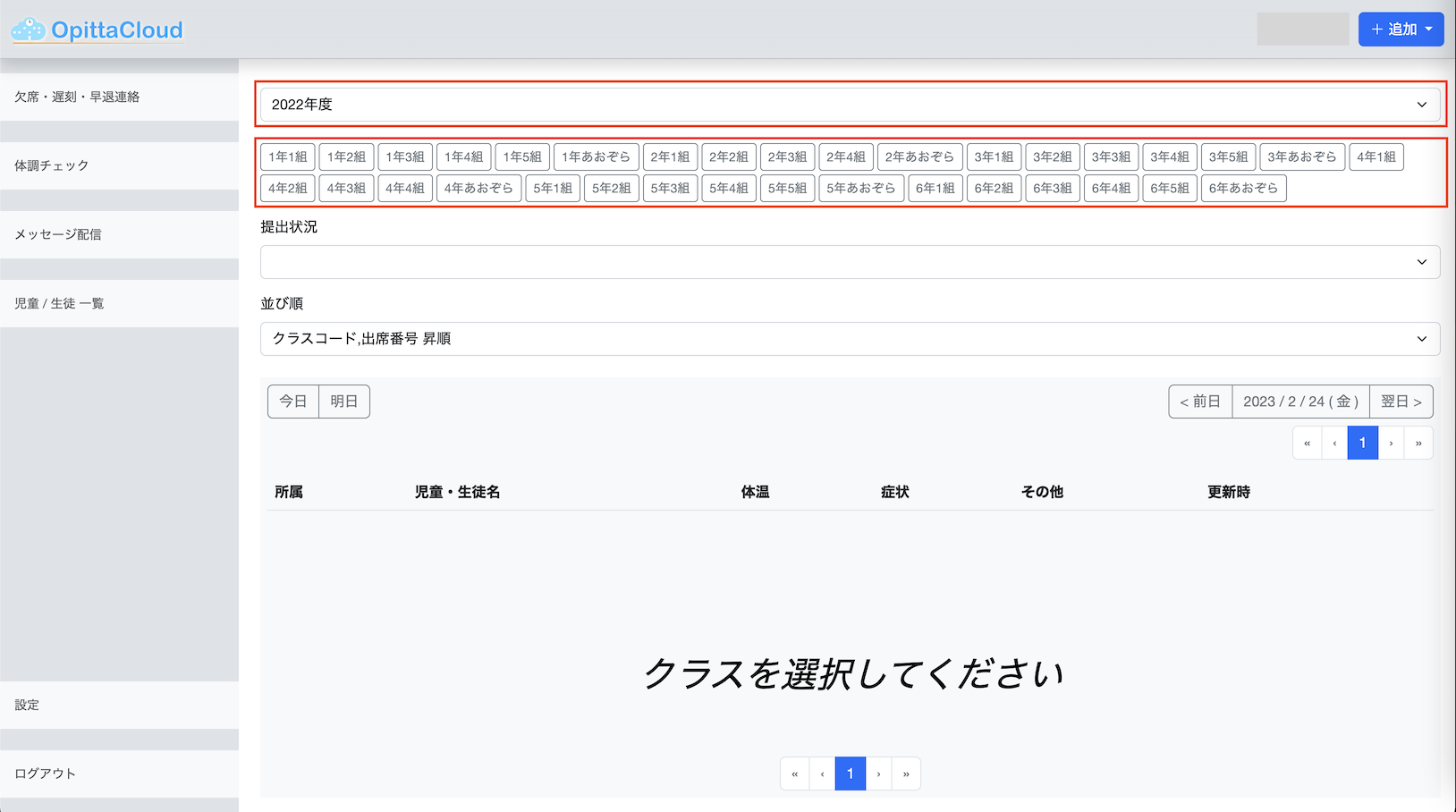This screenshot has width=1456, height=812.
Task: Go to next page in top pagination
Action: [x=1391, y=443]
